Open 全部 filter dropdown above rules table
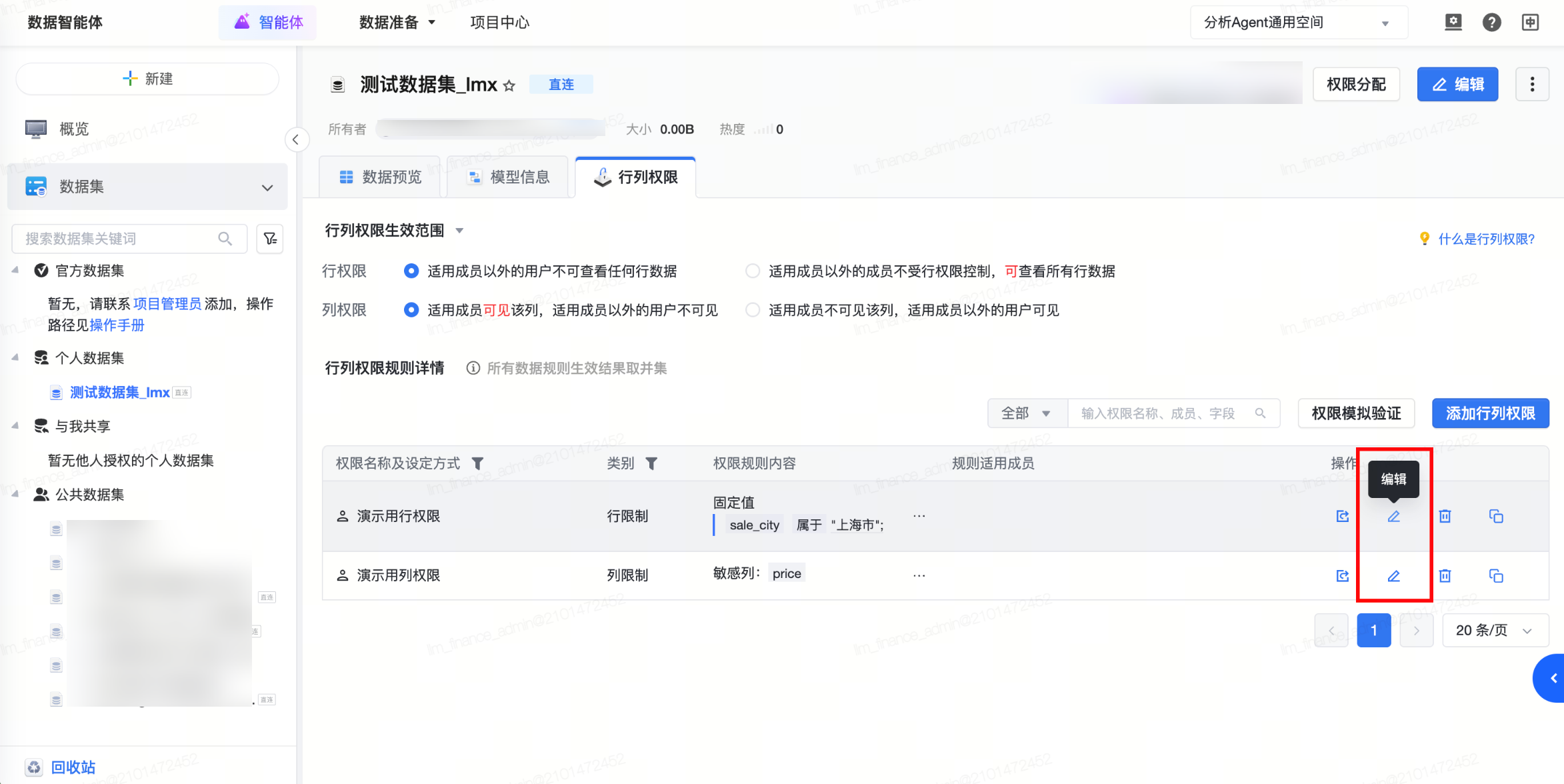 coord(1027,413)
